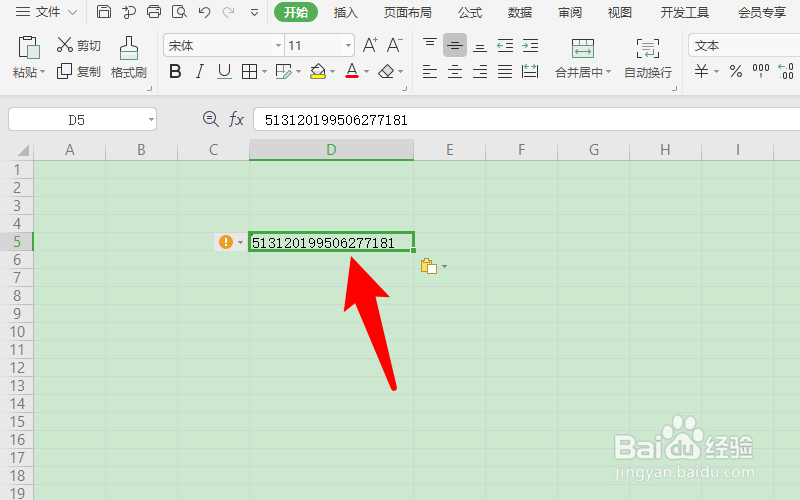The height and width of the screenshot is (500, 800).
Task: Apply thousands separator format
Action: pyautogui.click(x=761, y=71)
